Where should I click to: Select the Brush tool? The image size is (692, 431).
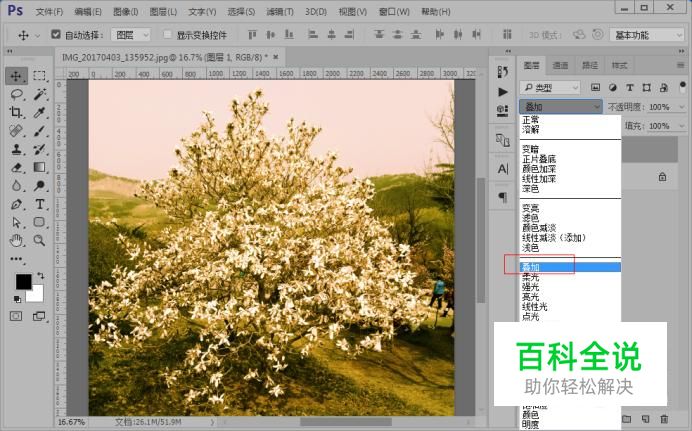pyautogui.click(x=39, y=131)
